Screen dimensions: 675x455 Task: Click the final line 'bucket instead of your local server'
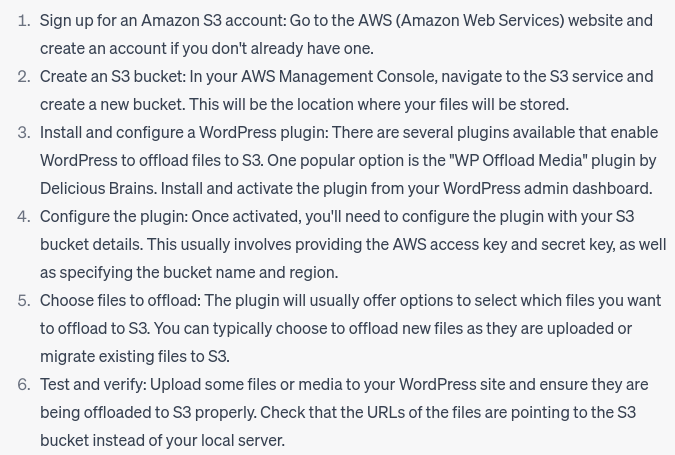click(161, 440)
